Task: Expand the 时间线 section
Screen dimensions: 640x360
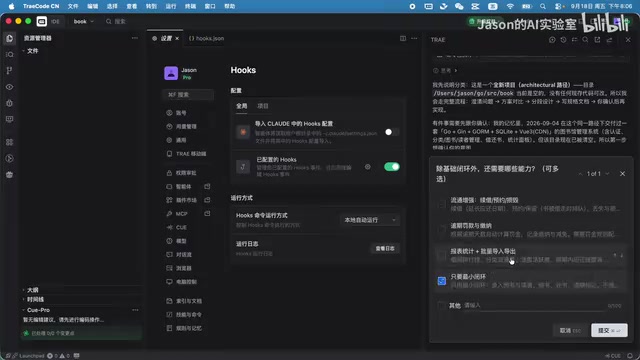Action: [x=24, y=300]
